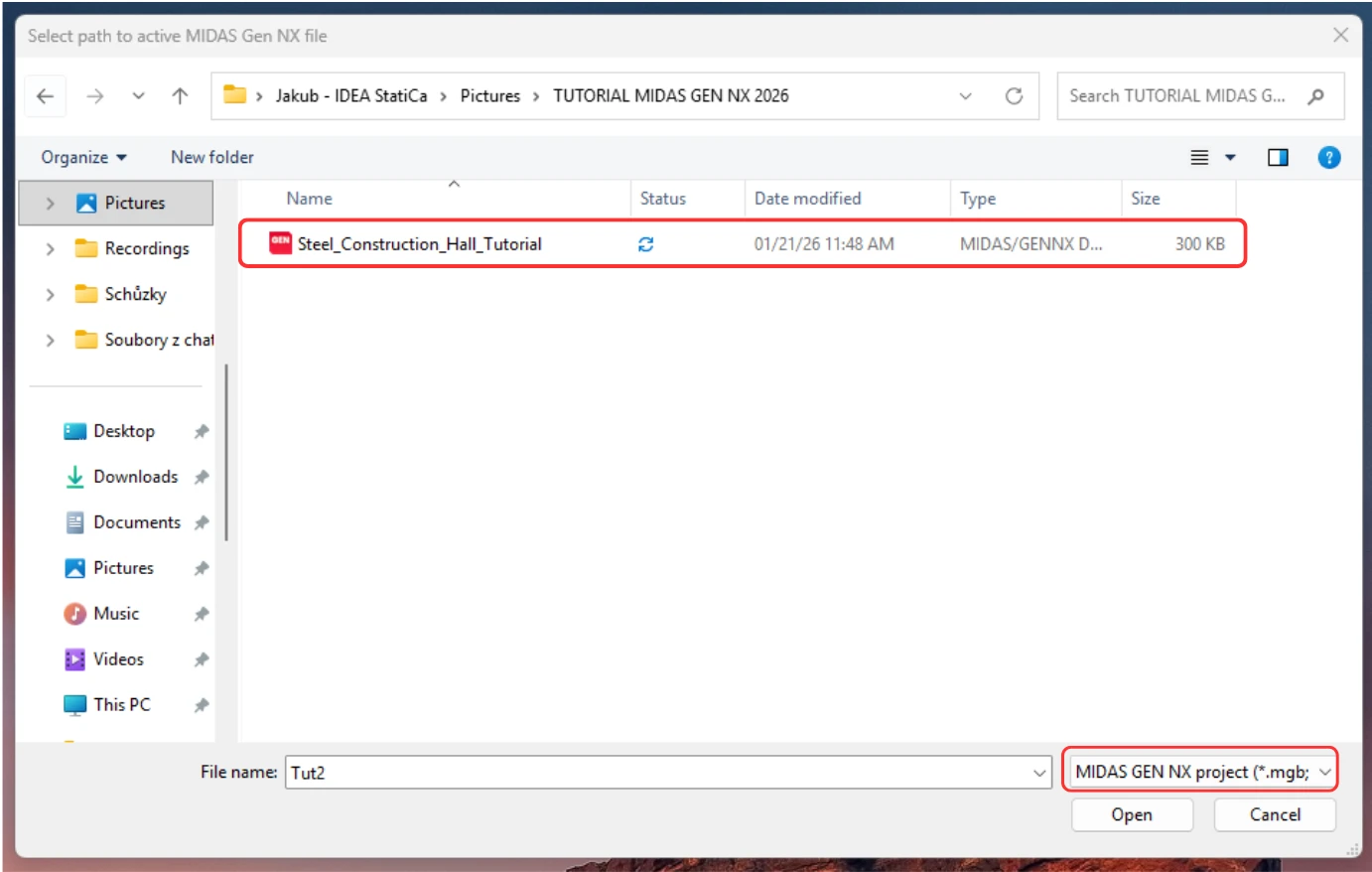The image size is (1372, 872).
Task: Click the Open button
Action: tap(1132, 814)
